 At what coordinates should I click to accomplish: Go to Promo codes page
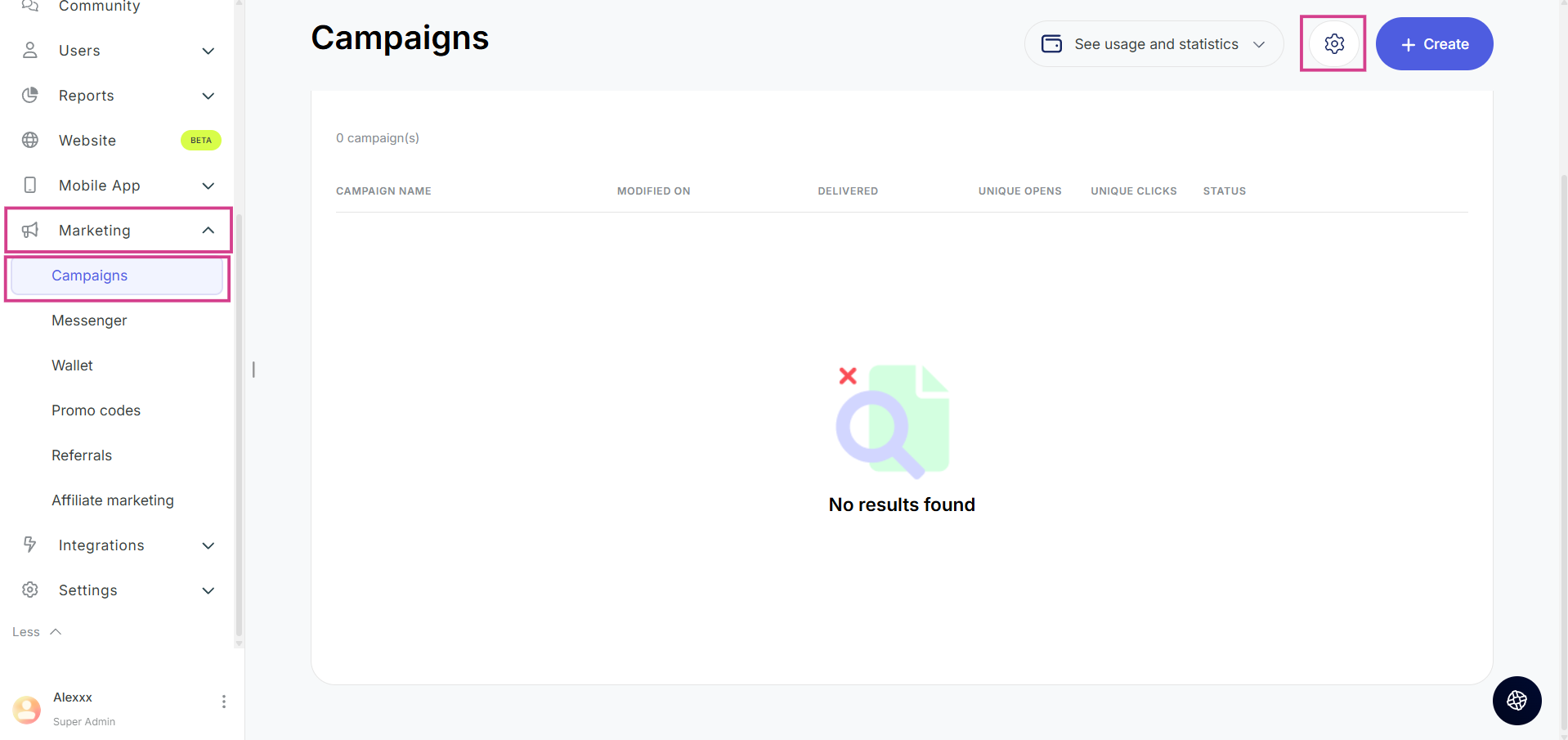pos(96,410)
